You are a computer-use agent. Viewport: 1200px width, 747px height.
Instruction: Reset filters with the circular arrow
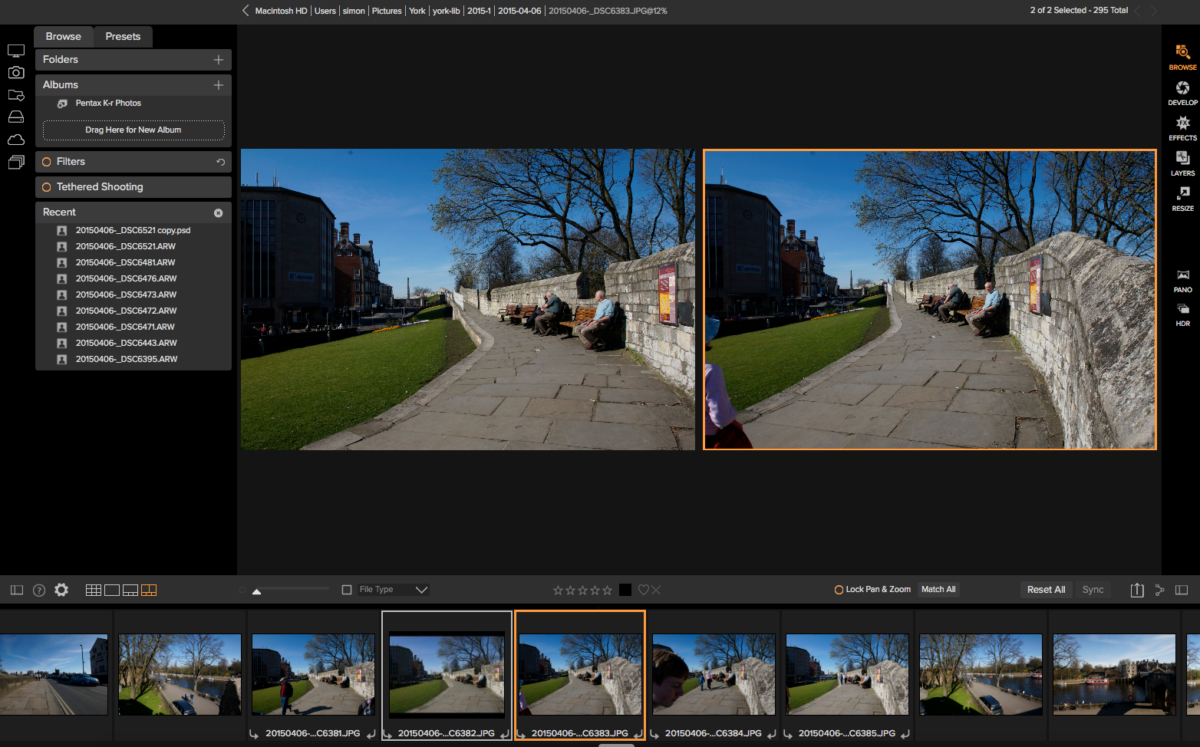coord(220,162)
